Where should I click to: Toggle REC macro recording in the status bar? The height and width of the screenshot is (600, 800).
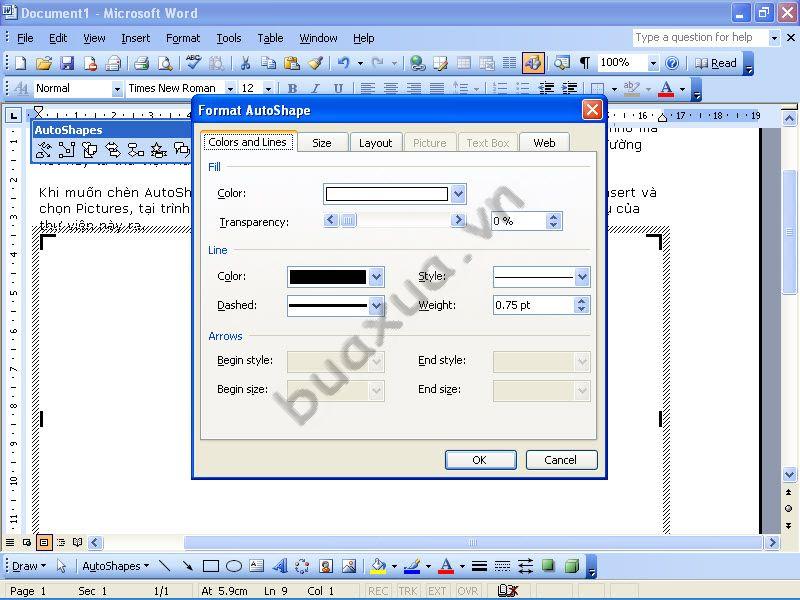[378, 591]
